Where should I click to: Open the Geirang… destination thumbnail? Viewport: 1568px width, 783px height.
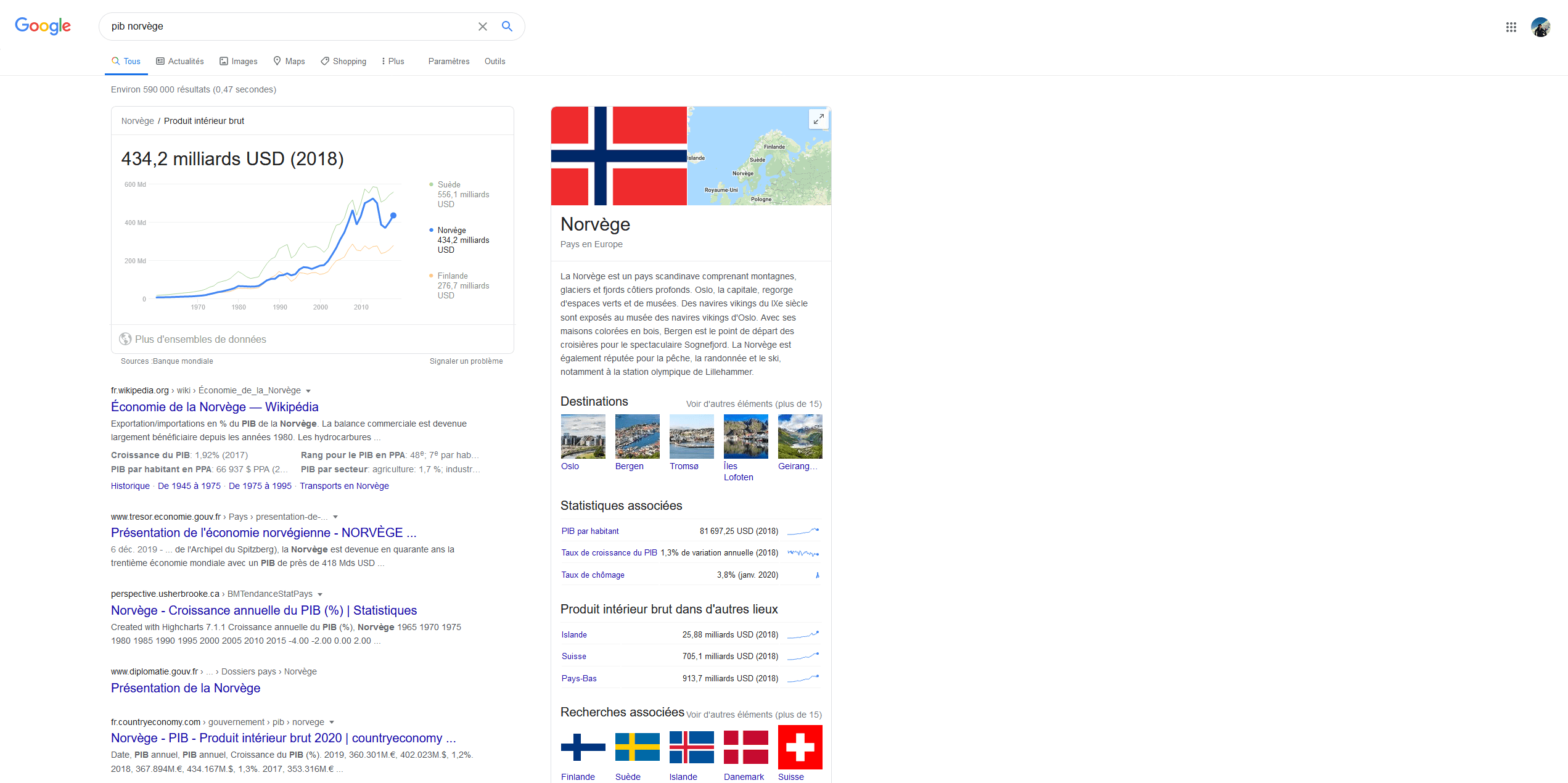[800, 437]
